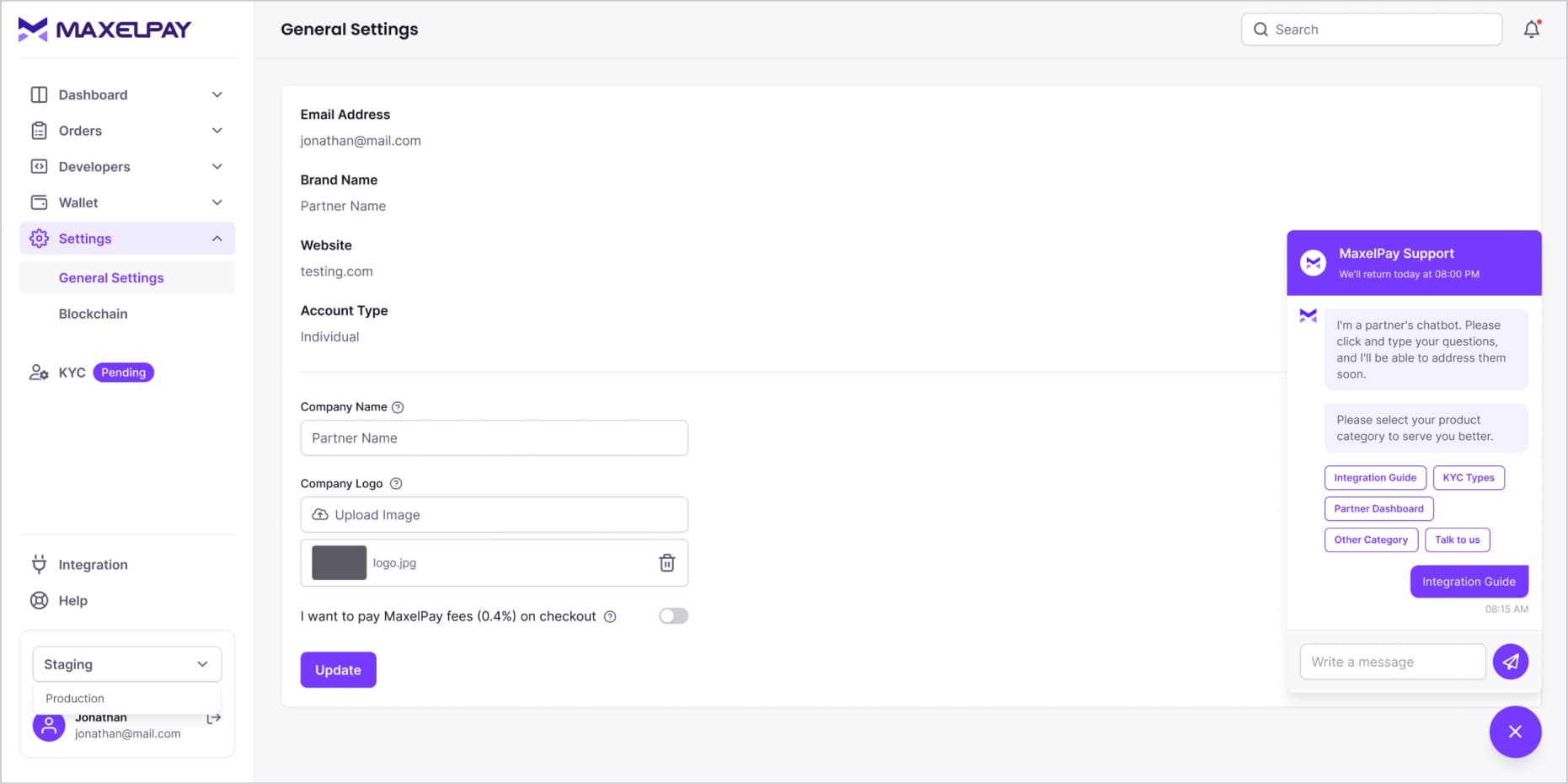The width and height of the screenshot is (1568, 784).
Task: Expand the Dashboard menu chevron
Action: coord(217,94)
